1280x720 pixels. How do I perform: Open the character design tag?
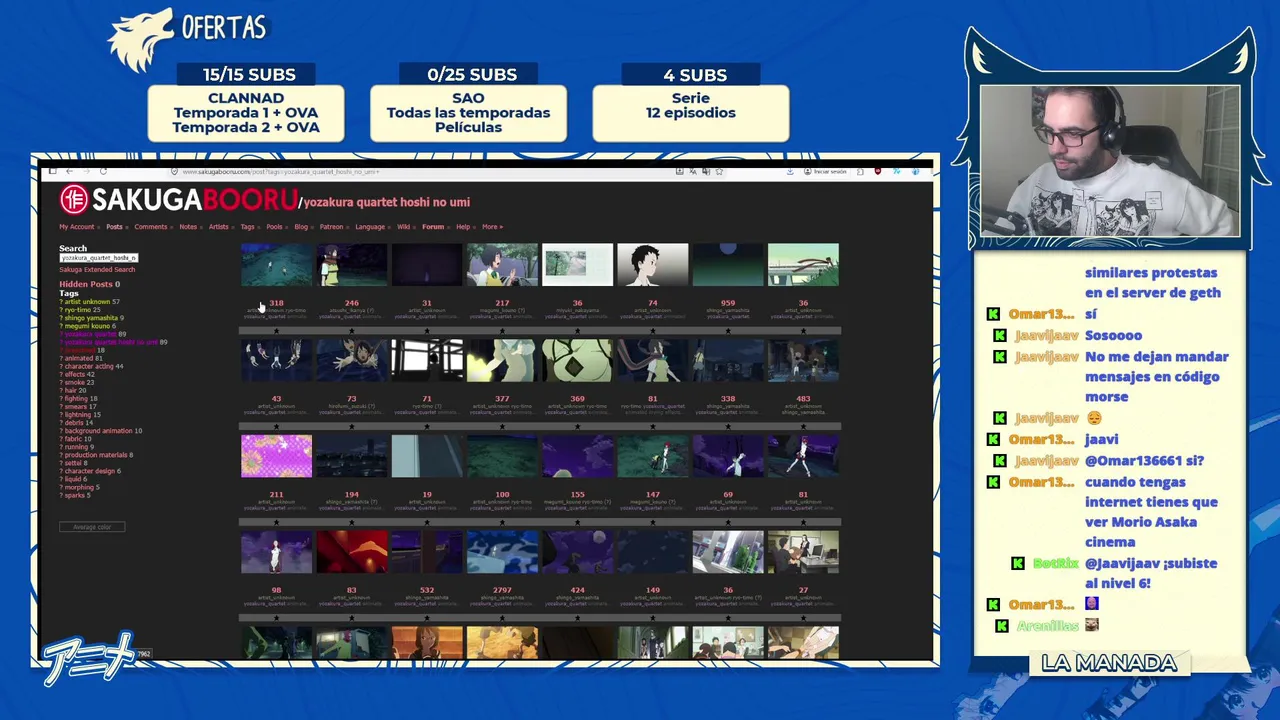[90, 471]
